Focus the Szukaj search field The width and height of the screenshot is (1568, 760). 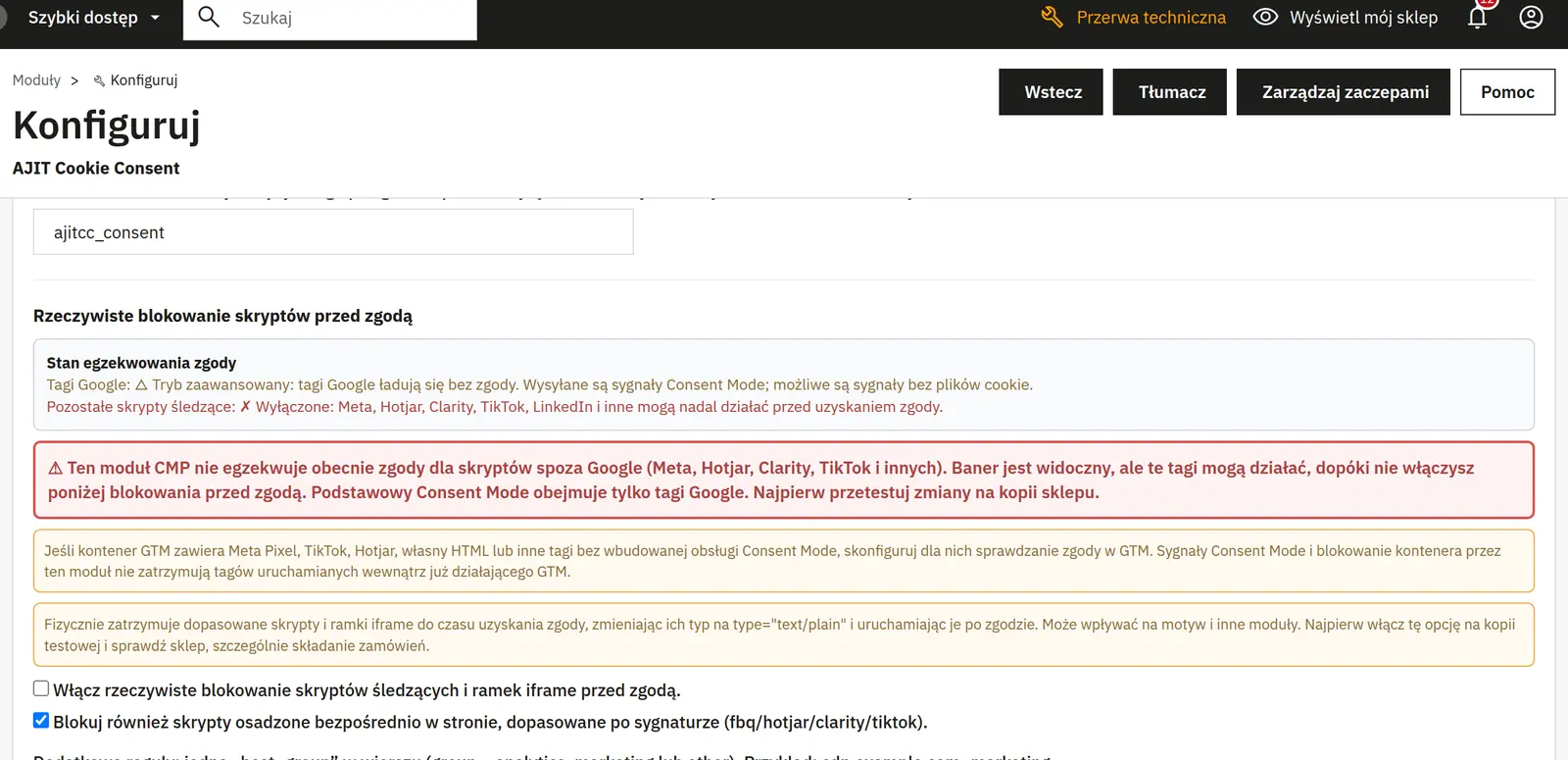(330, 19)
